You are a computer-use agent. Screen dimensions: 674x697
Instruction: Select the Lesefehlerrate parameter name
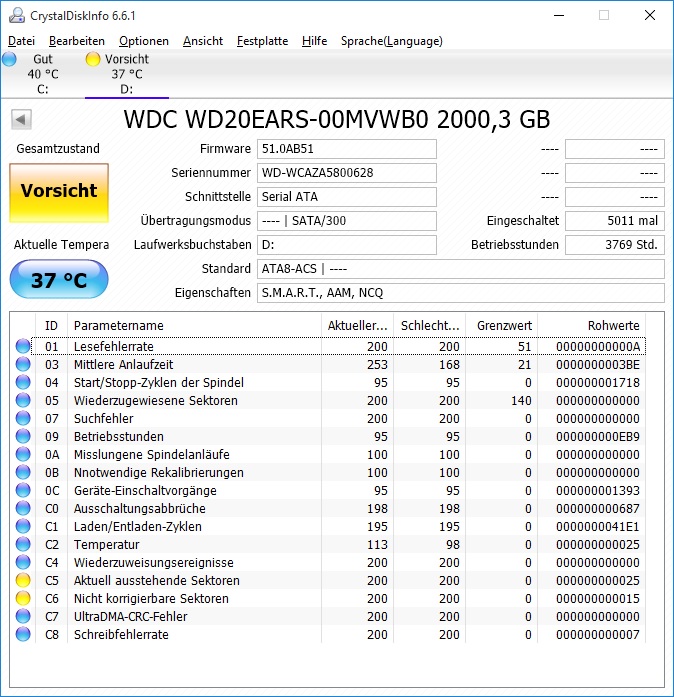coord(114,346)
